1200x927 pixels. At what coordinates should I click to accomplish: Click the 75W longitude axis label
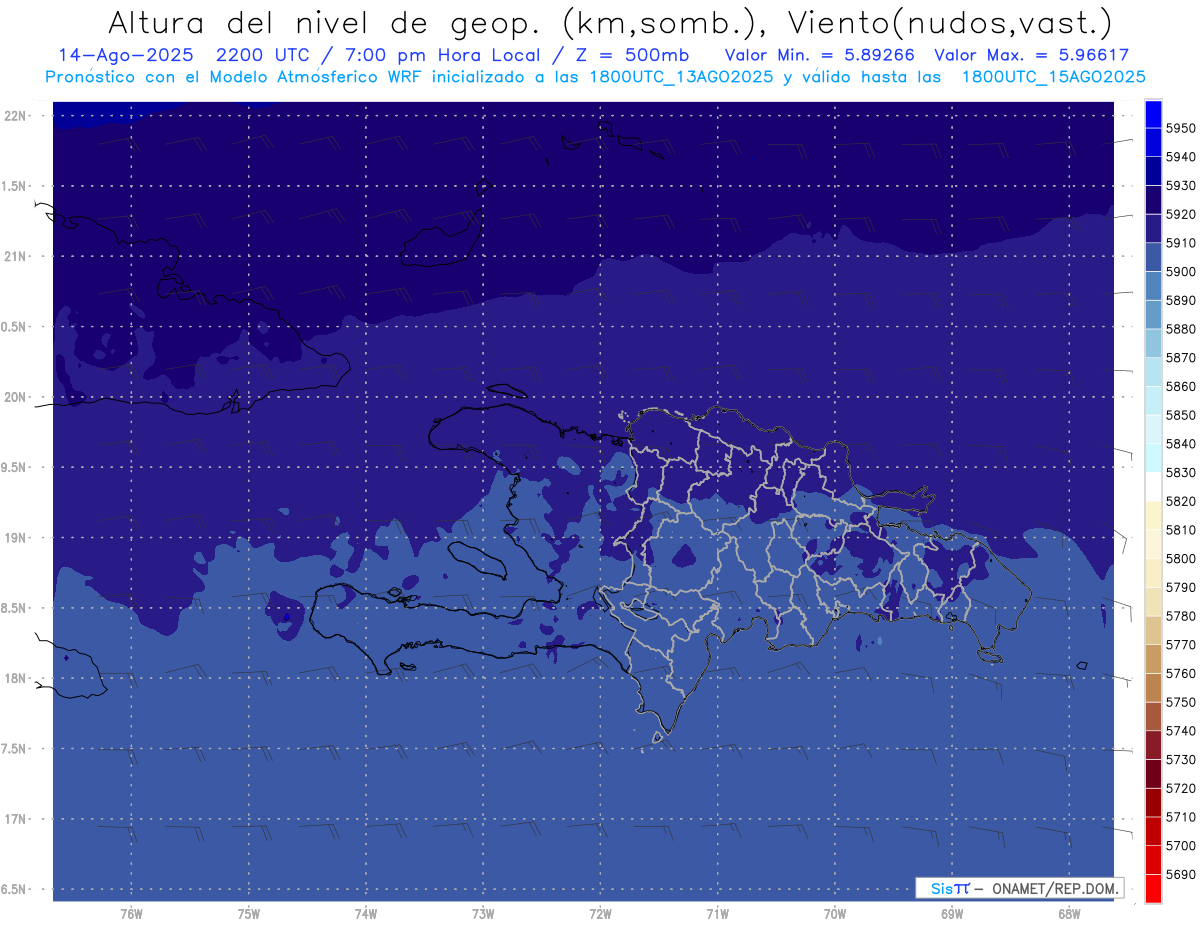[x=249, y=914]
